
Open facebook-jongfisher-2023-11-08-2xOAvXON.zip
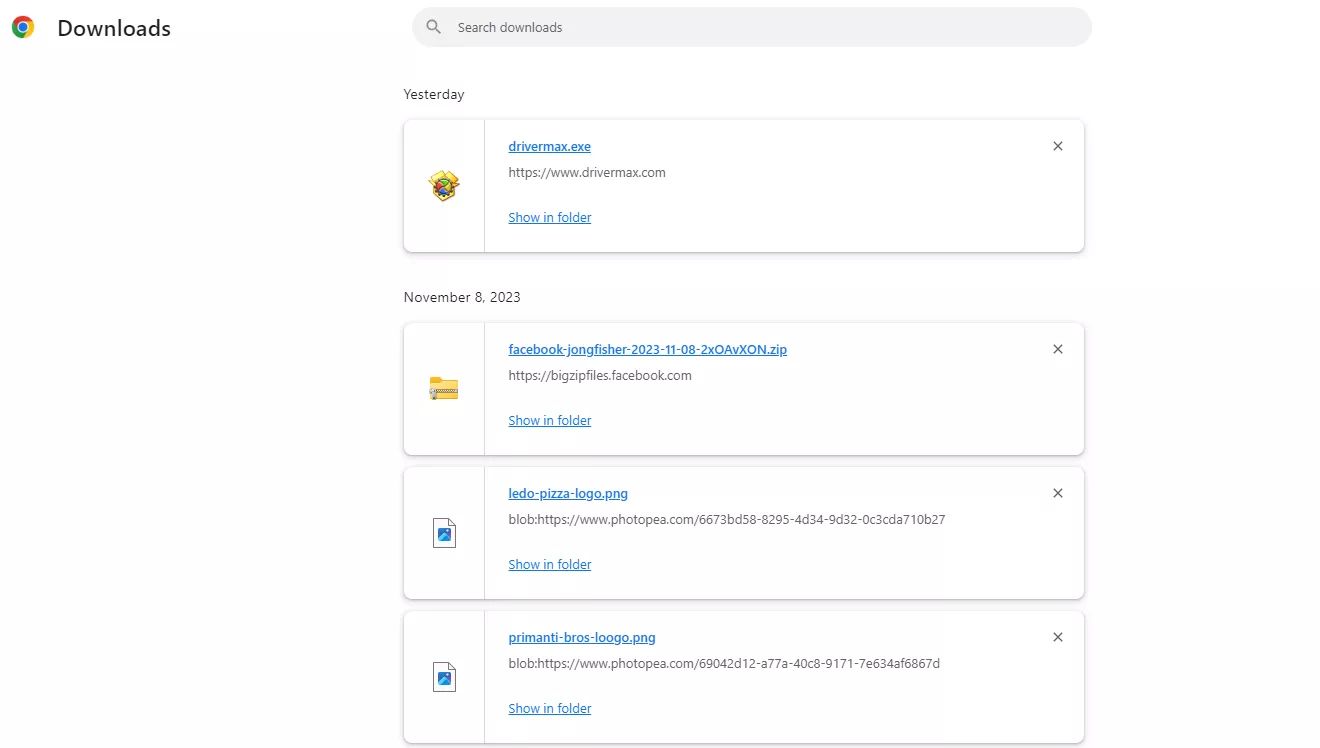tap(647, 349)
